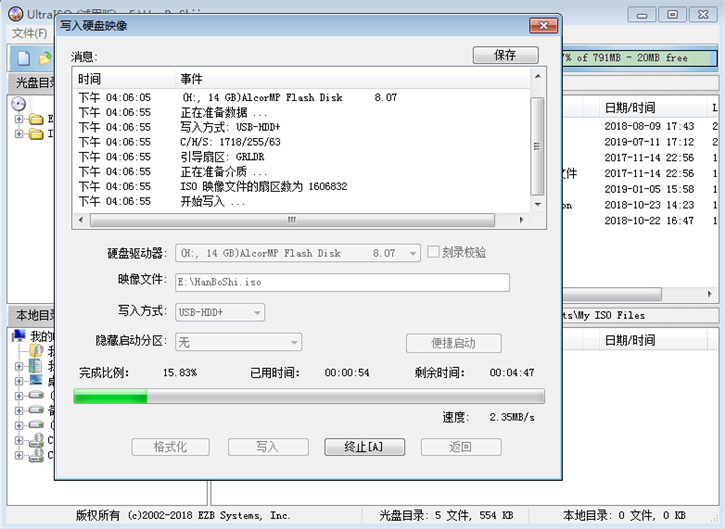725x529 pixels.
Task: Click the 保存 button in the dialog
Action: [x=505, y=55]
